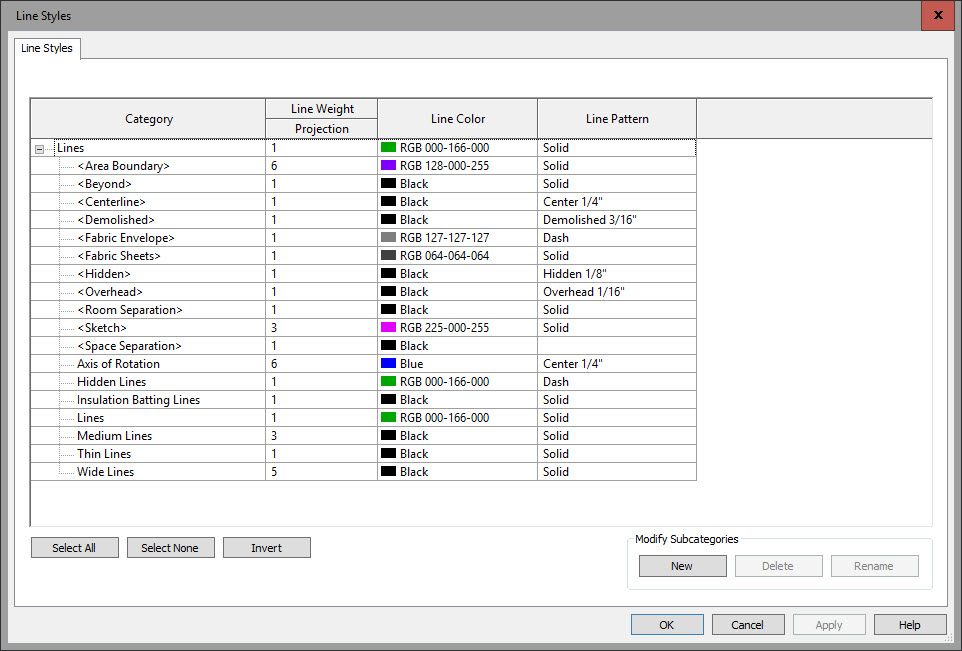This screenshot has height=651, width=962.
Task: Open Demolished 3/16" line pattern cell
Action: pyautogui.click(x=617, y=220)
